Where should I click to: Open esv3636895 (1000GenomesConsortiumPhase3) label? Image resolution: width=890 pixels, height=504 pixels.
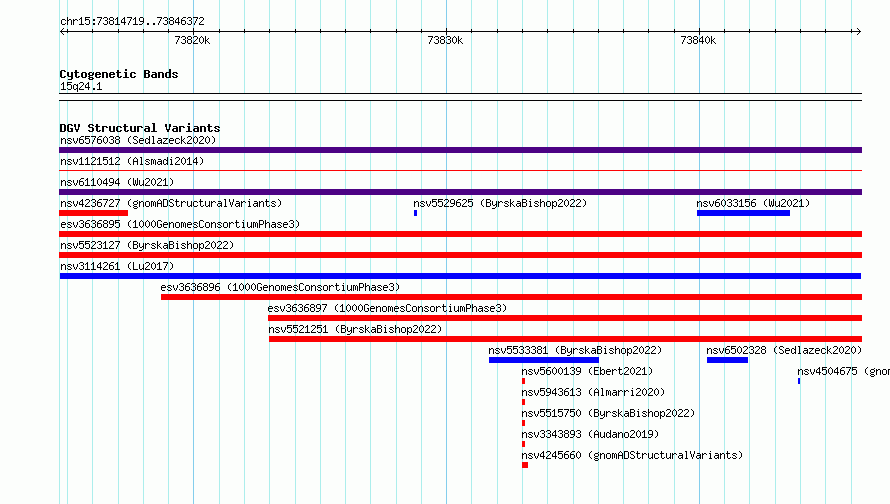[x=180, y=224]
